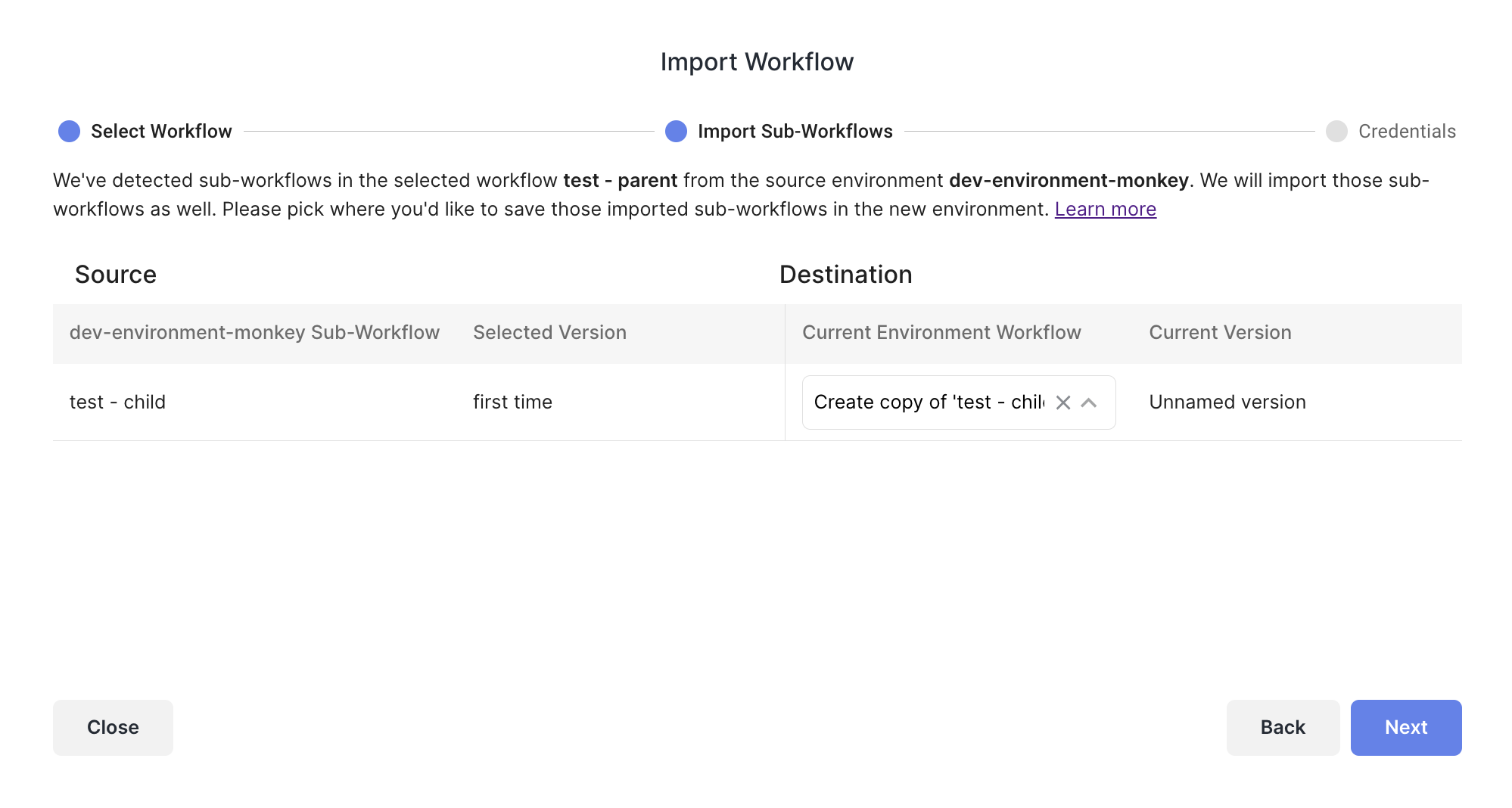The width and height of the screenshot is (1512, 808).
Task: Collapse the destination workflow dropdown chevron
Action: tap(1089, 402)
